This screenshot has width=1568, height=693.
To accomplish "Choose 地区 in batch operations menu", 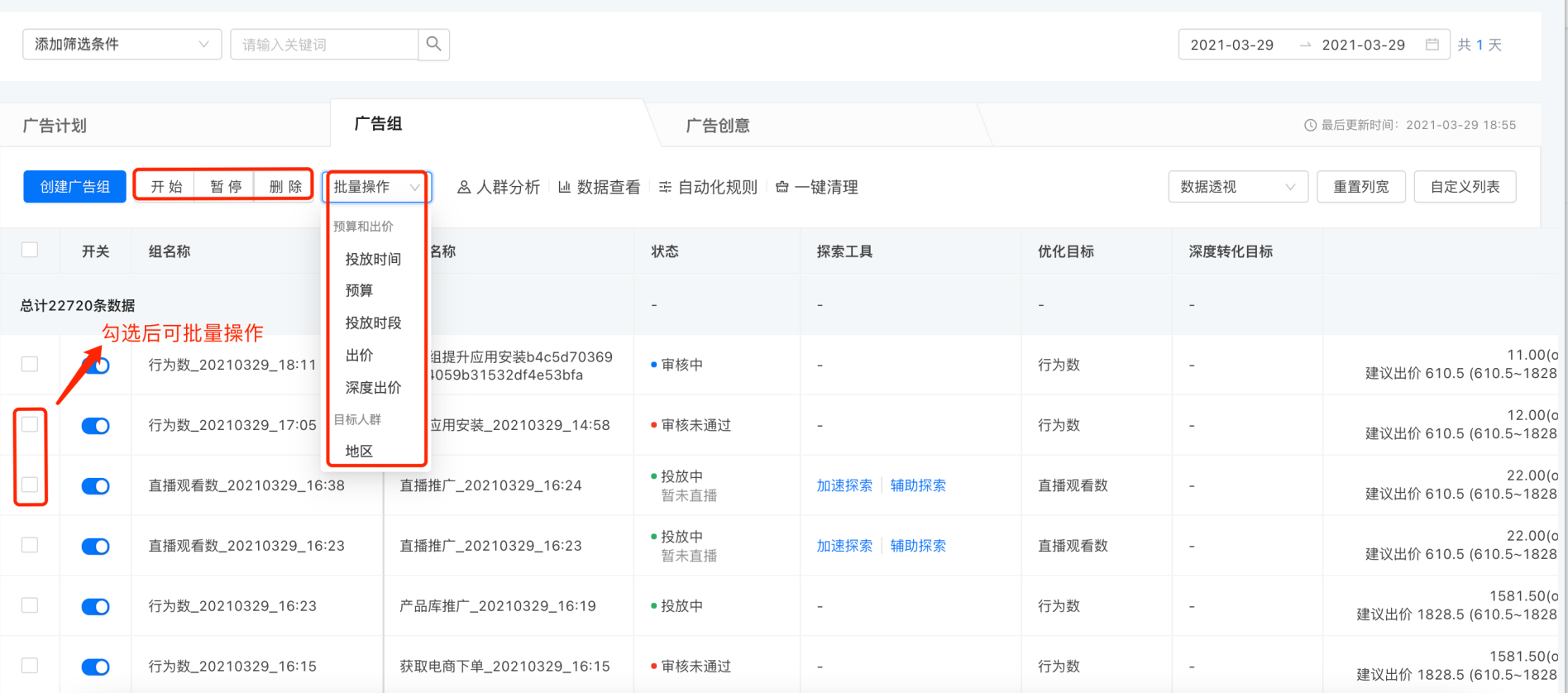I will (x=359, y=451).
